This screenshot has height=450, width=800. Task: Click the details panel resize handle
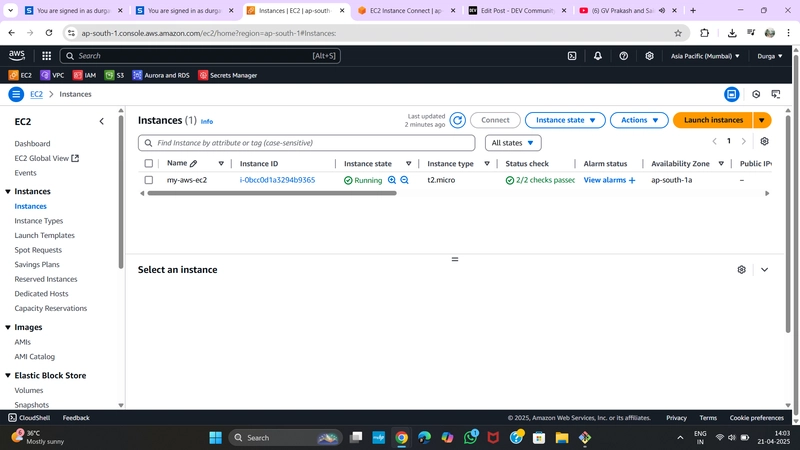click(455, 259)
